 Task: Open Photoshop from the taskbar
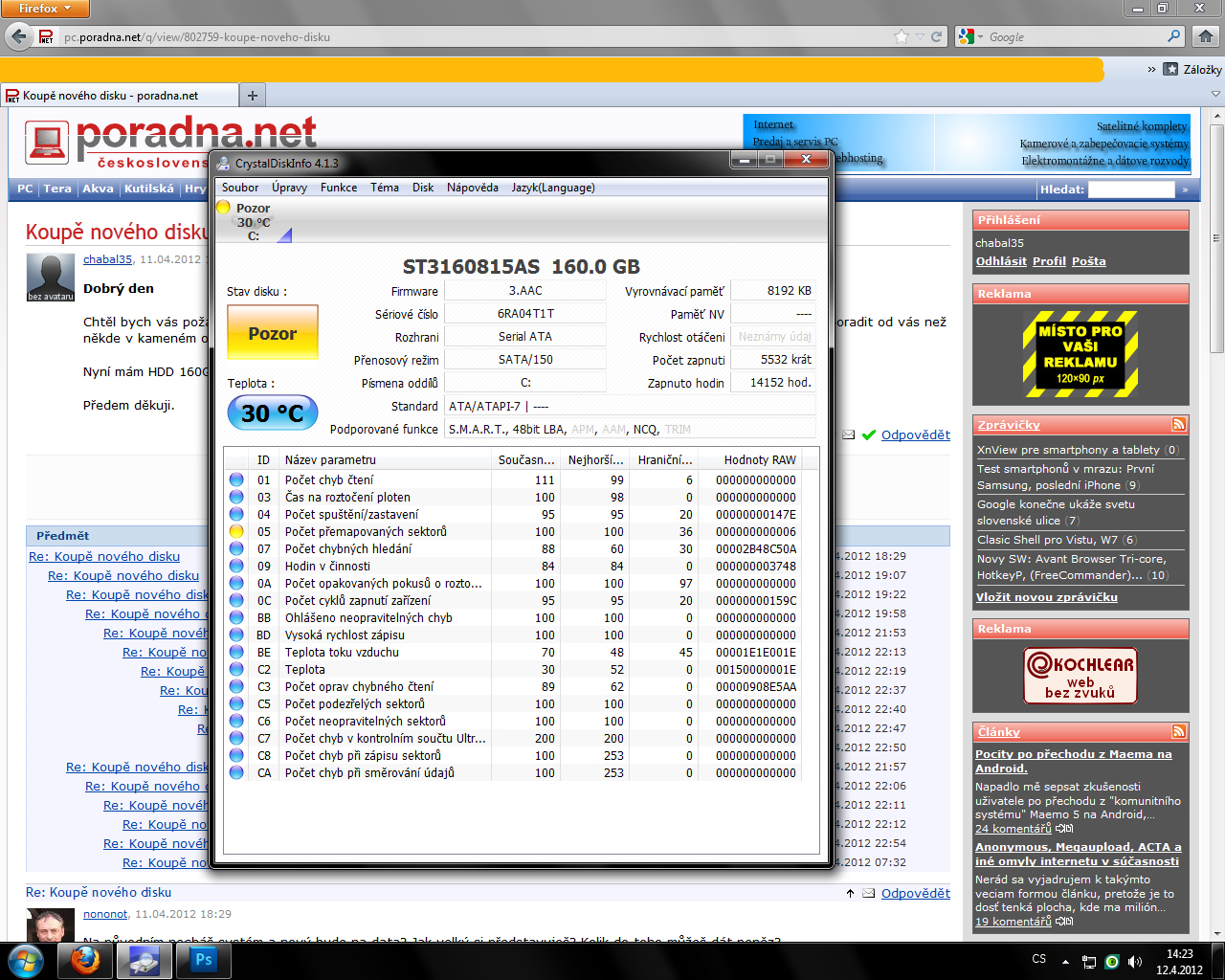pyautogui.click(x=203, y=960)
